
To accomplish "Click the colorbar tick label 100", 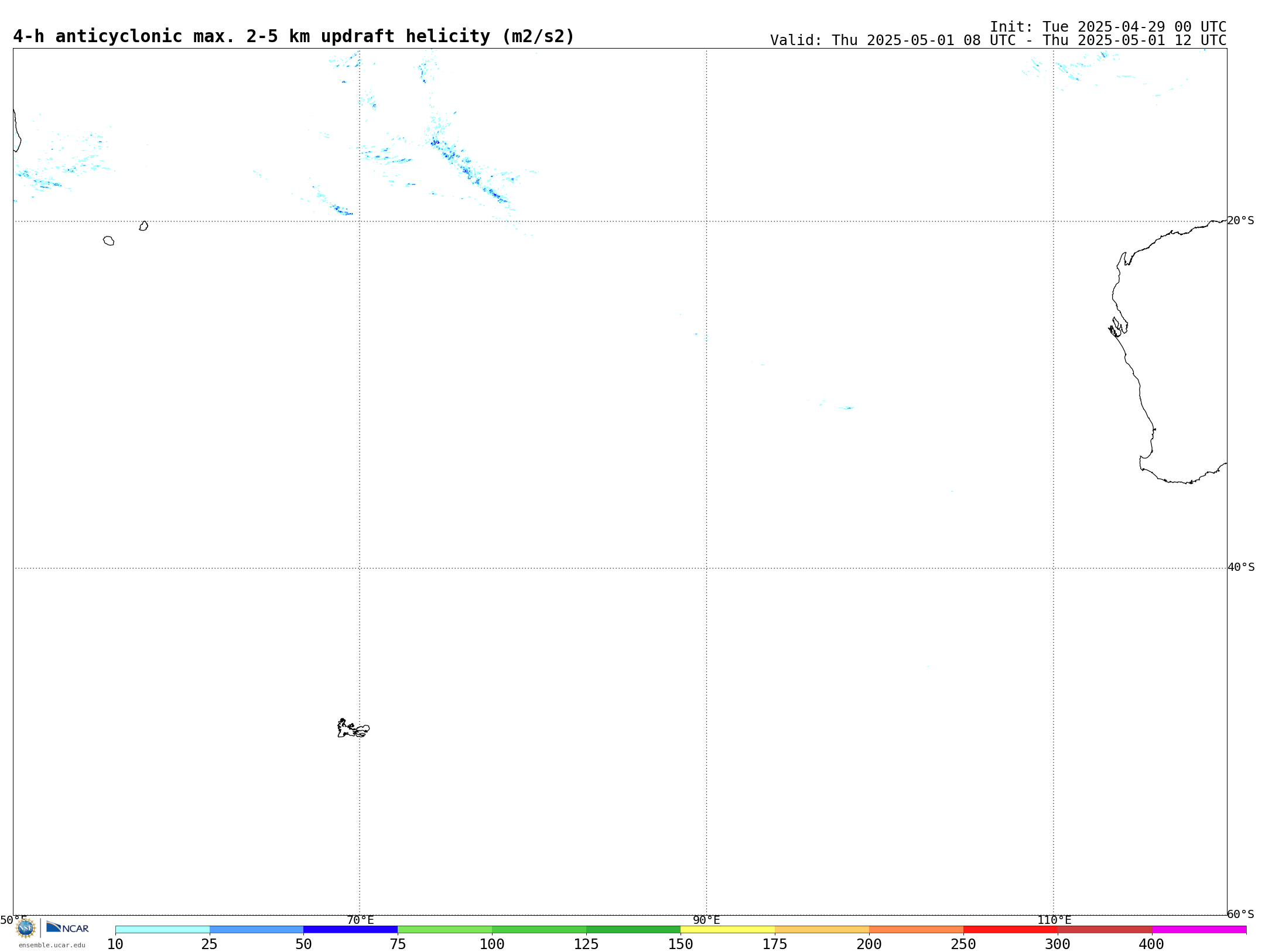I will point(493,944).
